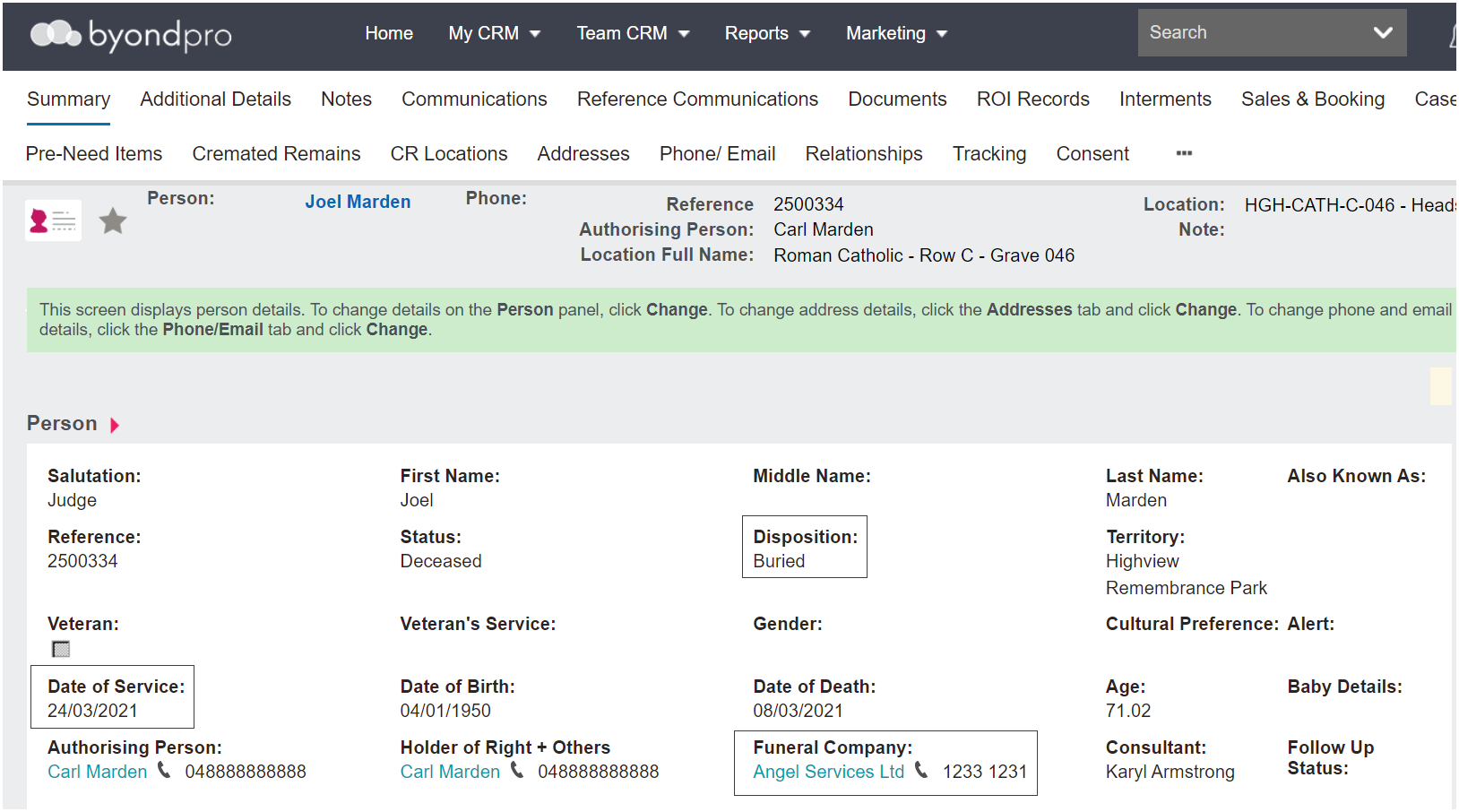Expand the Search box chevron
Viewport: 1459px width, 812px height.
tap(1383, 32)
